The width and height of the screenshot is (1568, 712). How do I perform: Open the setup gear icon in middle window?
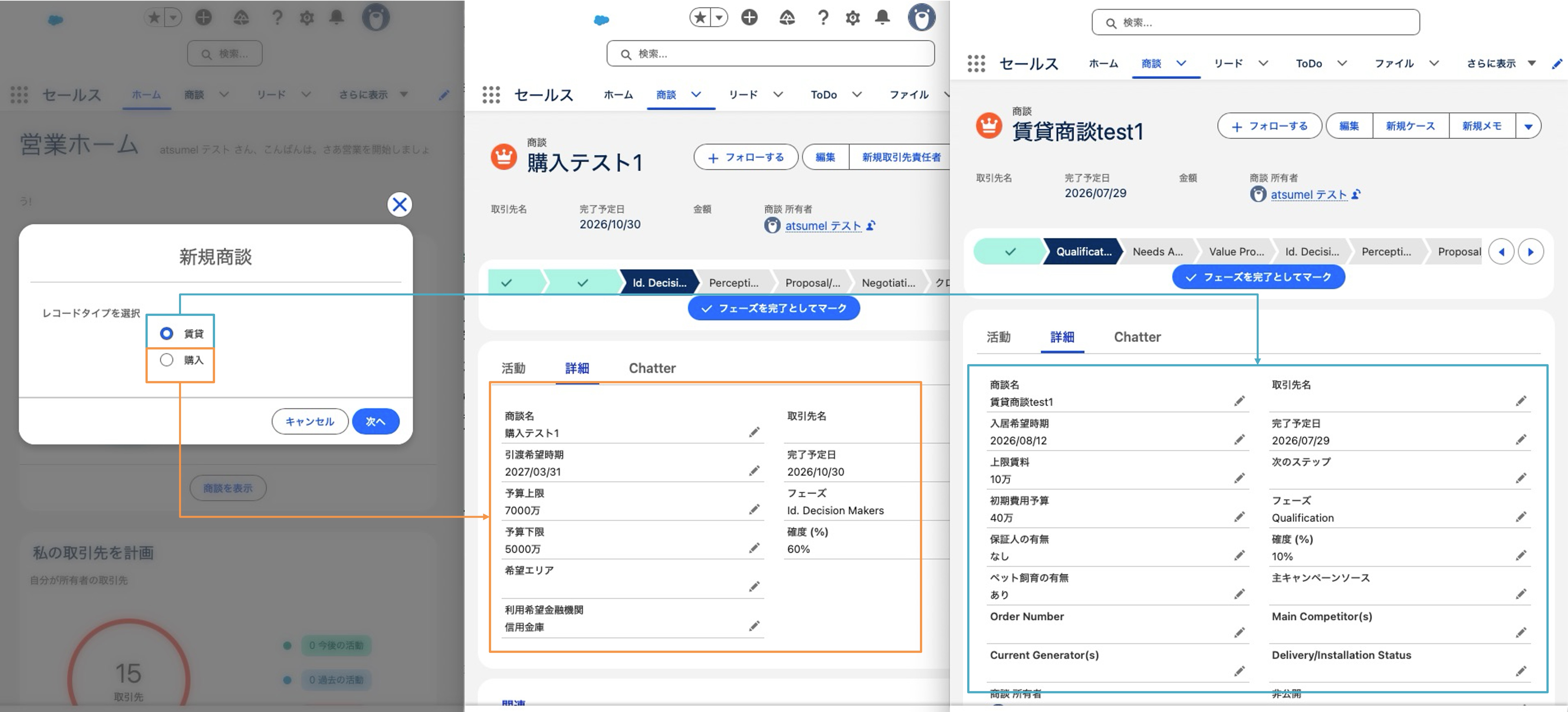click(853, 18)
